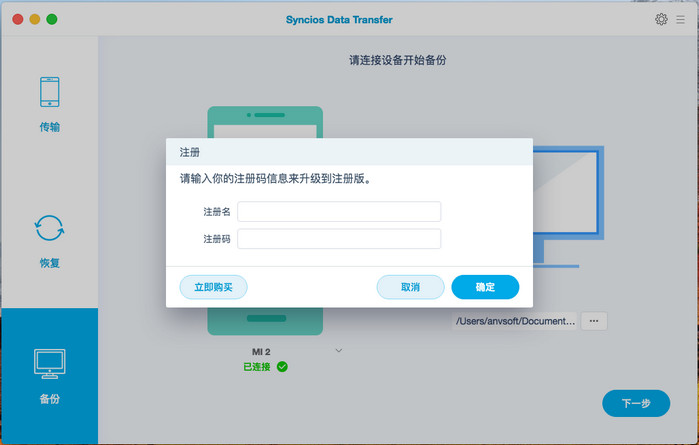Select the 恢复 sync arrows icon

tap(49, 228)
